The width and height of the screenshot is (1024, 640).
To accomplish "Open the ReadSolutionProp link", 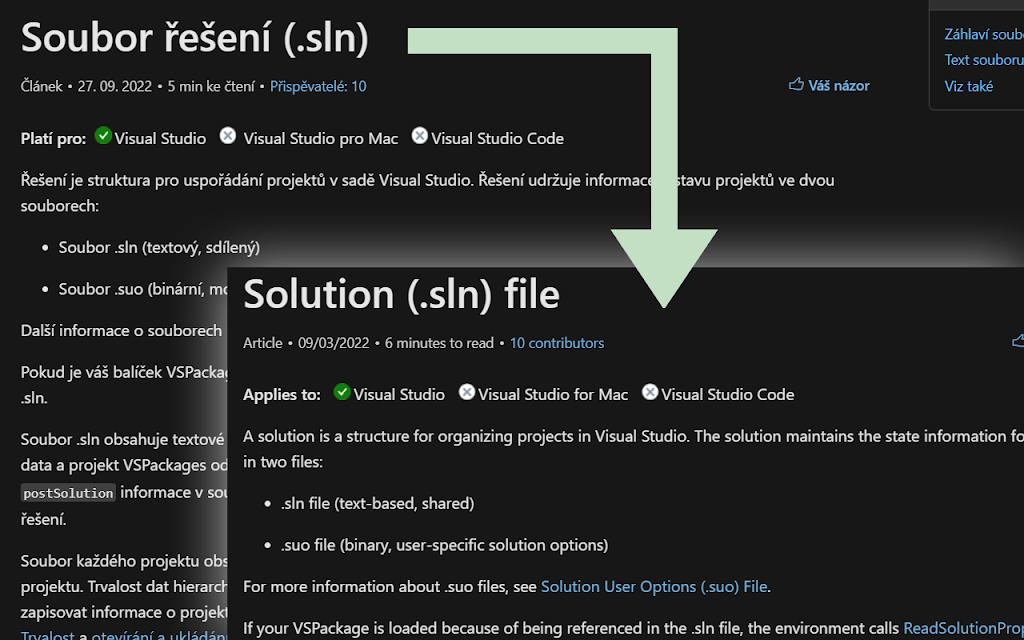I will point(962,628).
